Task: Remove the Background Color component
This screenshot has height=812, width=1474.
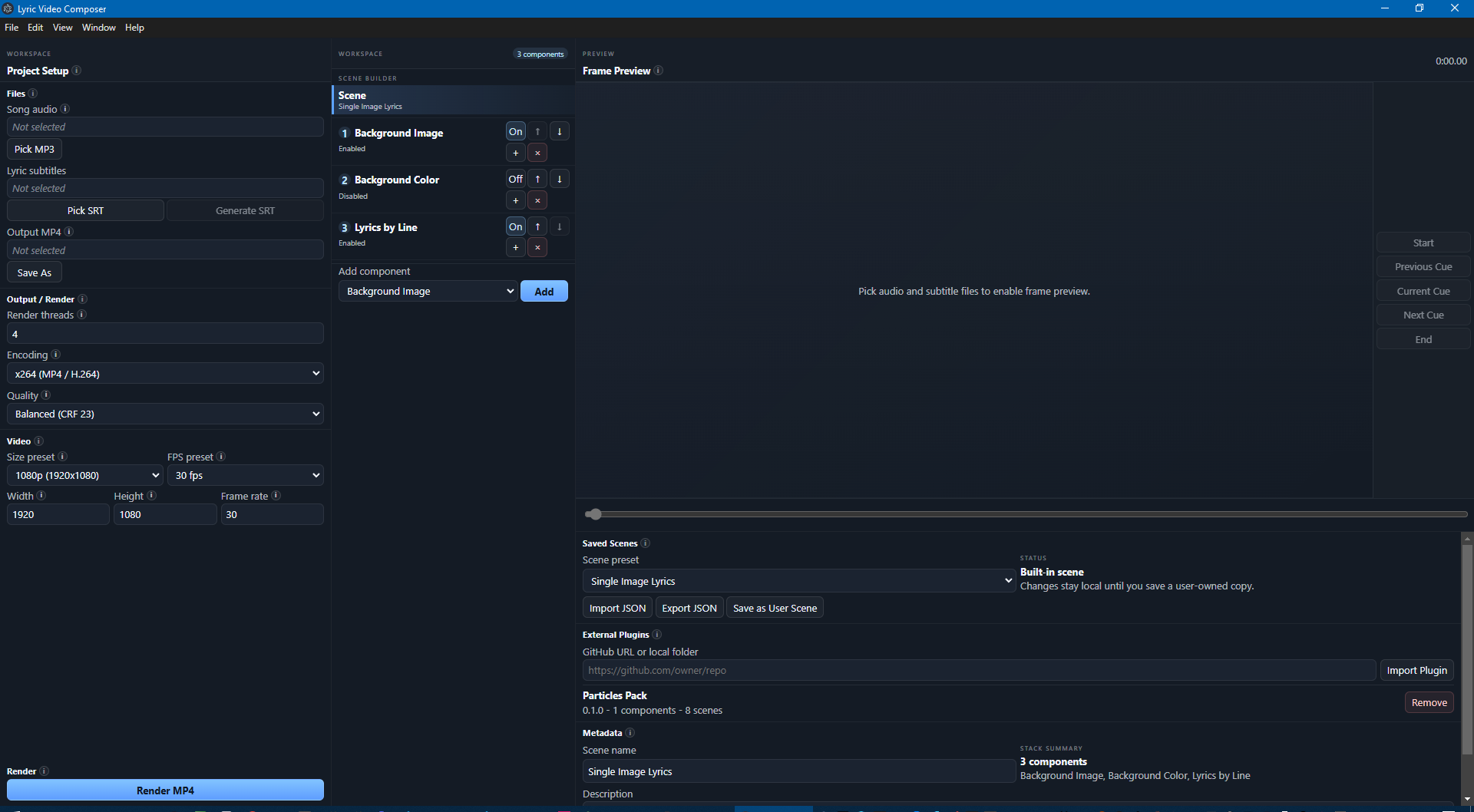Action: tap(537, 200)
